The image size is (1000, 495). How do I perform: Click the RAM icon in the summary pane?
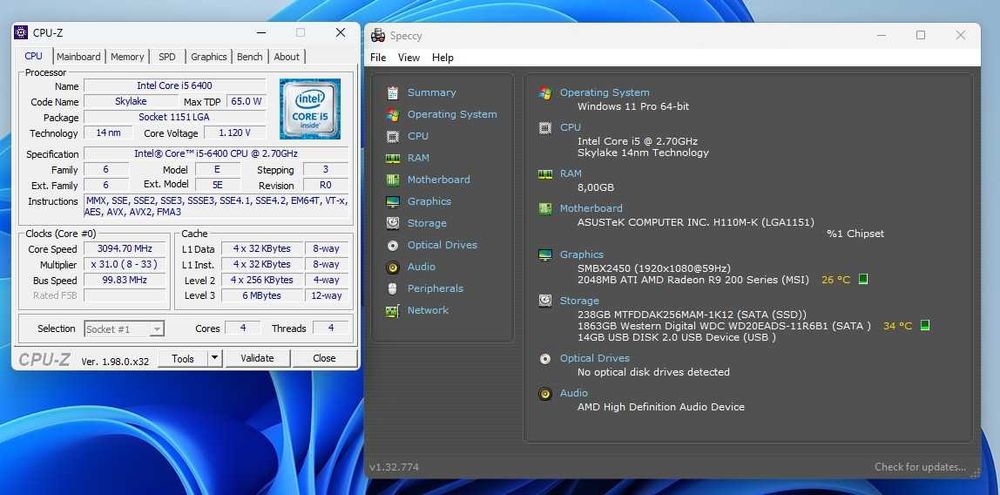pyautogui.click(x=545, y=174)
